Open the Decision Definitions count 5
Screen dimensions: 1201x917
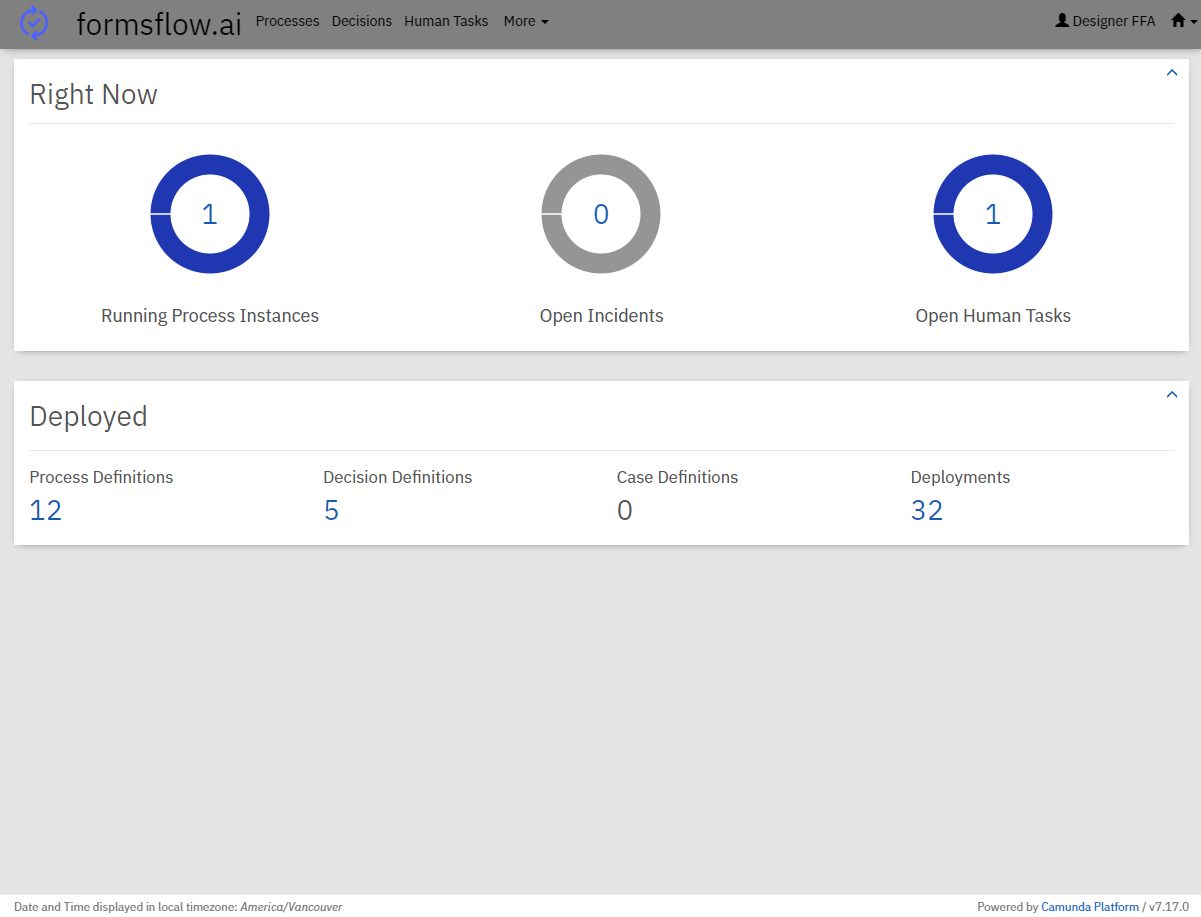click(x=331, y=511)
